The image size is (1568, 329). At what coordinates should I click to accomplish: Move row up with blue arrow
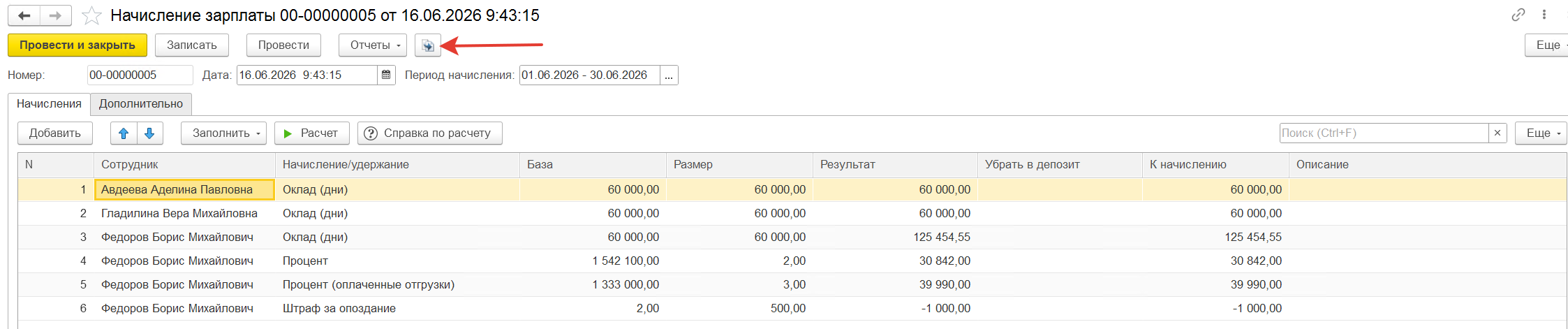click(x=124, y=133)
